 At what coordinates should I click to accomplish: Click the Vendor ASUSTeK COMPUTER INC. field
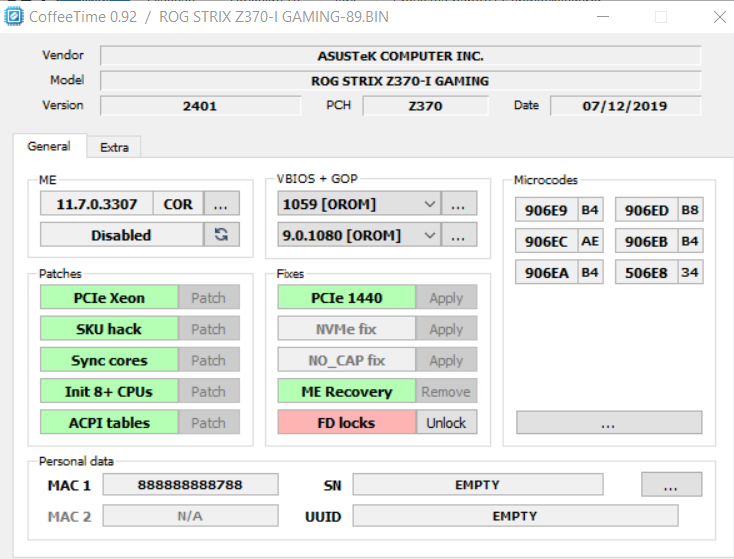(400, 56)
